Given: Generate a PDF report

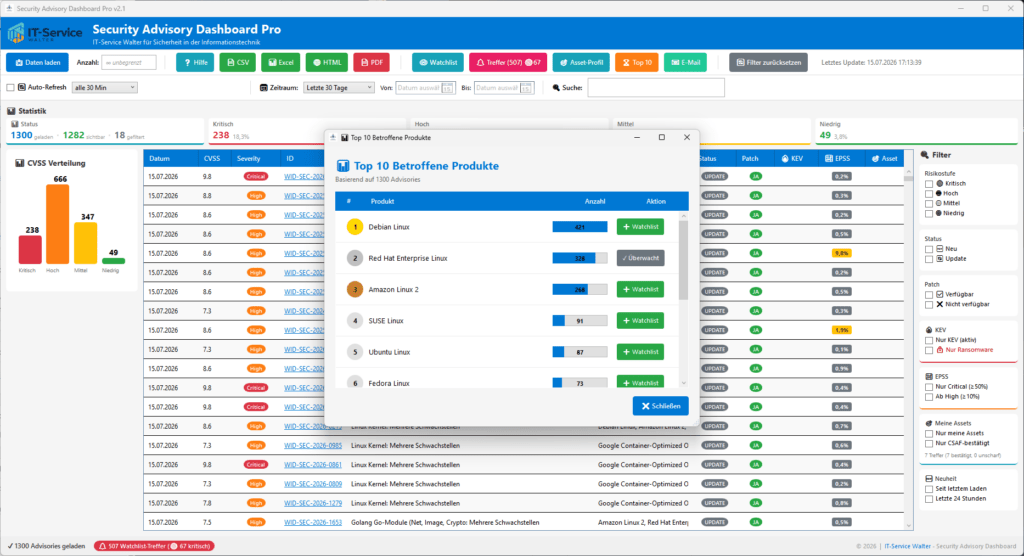Looking at the screenshot, I should 372,63.
